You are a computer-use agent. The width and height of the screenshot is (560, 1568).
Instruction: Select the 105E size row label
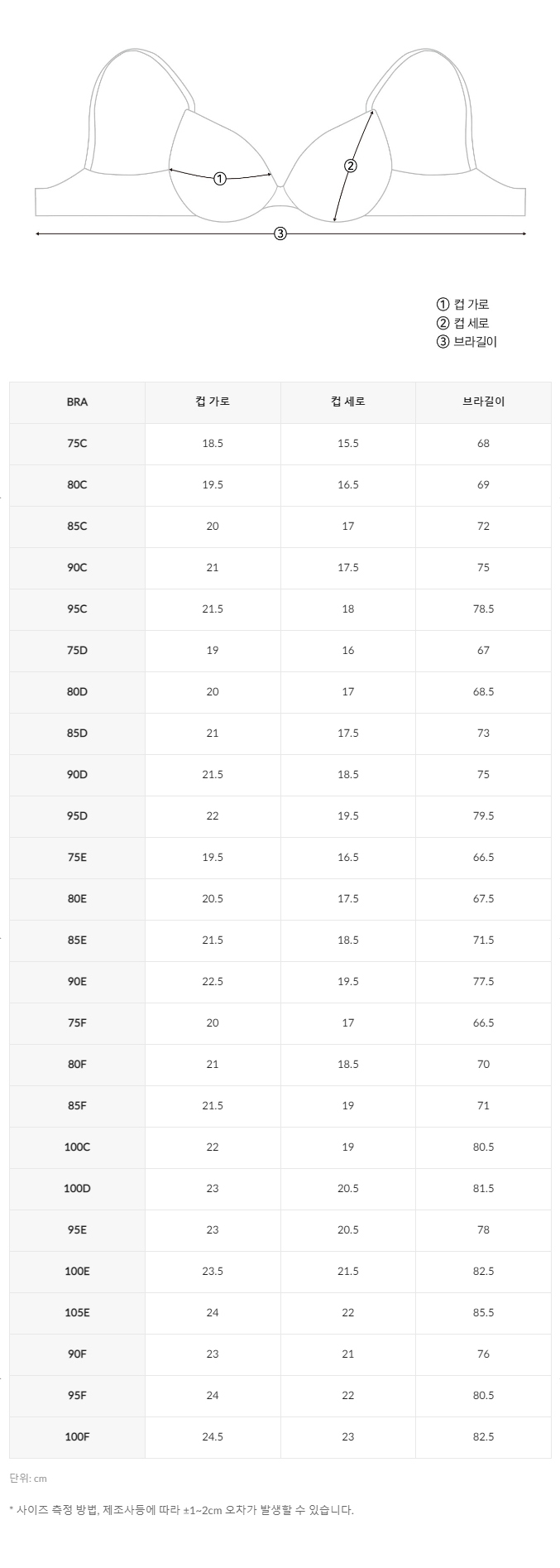[77, 1313]
